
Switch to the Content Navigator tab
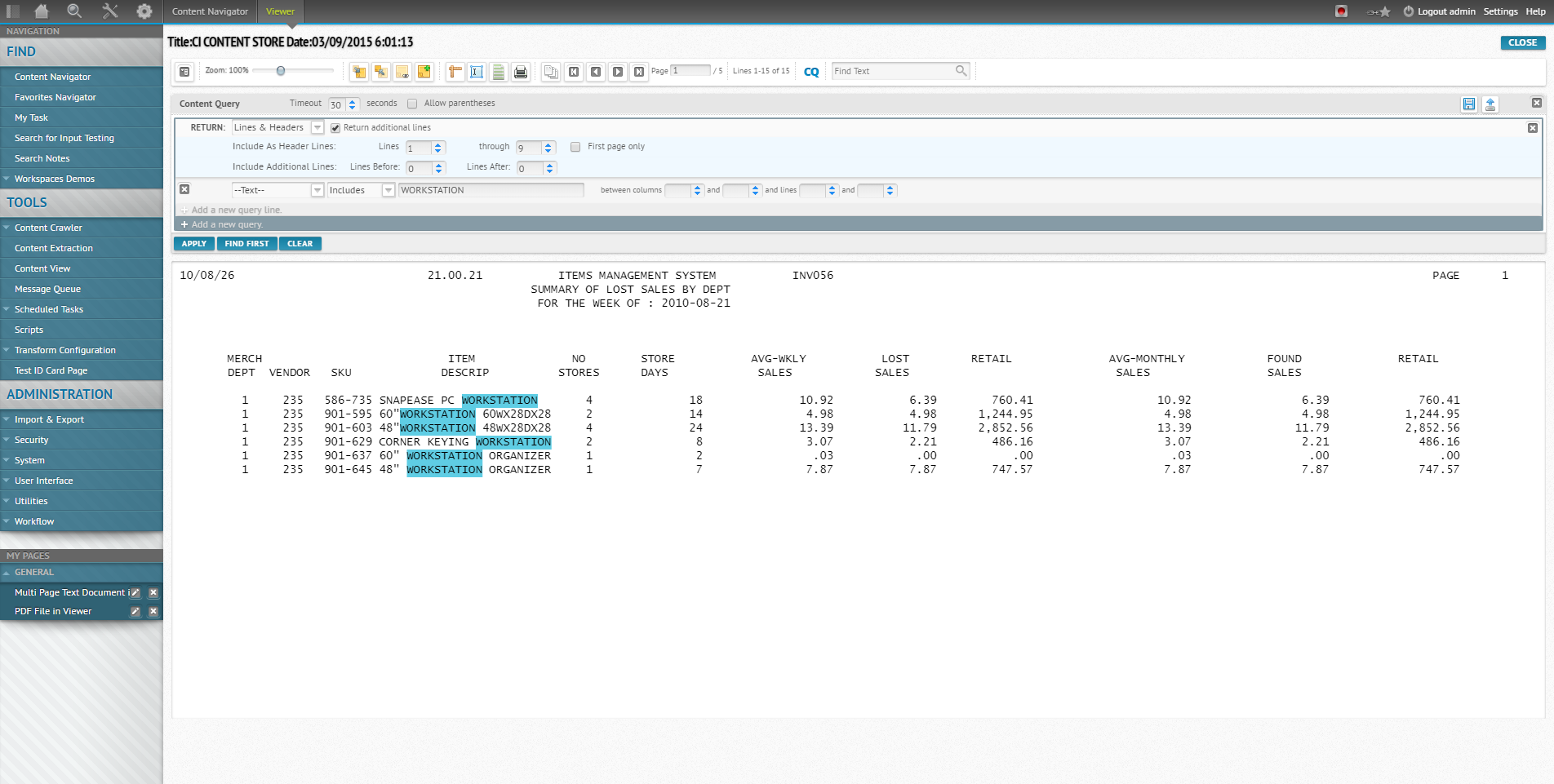210,11
